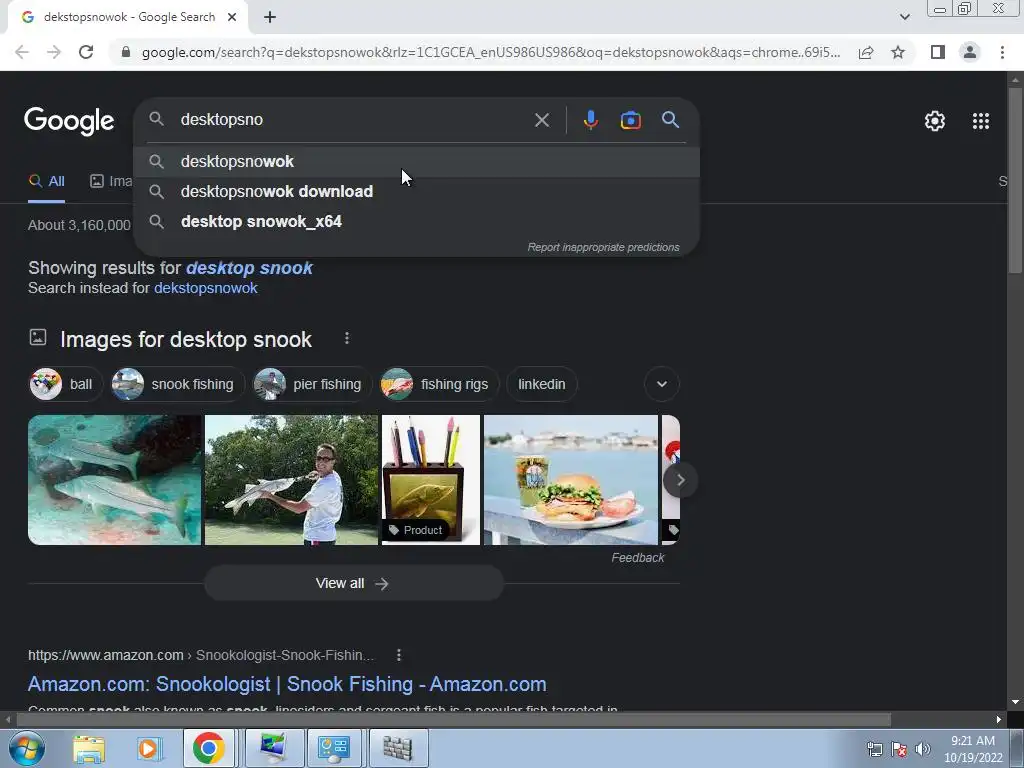Open the pencil holder Product image
The image size is (1024, 768).
430,480
